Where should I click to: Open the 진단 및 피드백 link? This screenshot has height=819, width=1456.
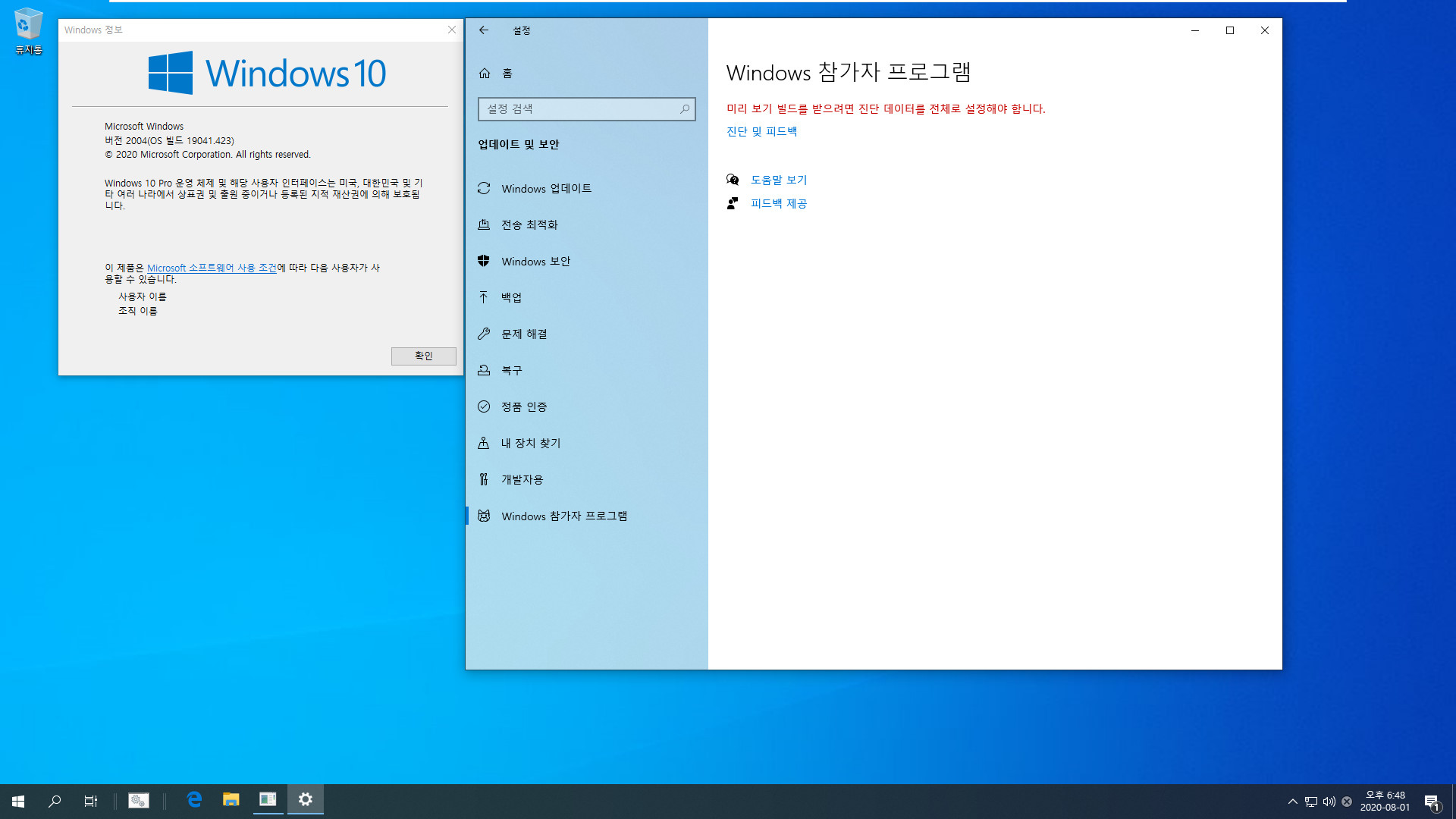(x=761, y=132)
